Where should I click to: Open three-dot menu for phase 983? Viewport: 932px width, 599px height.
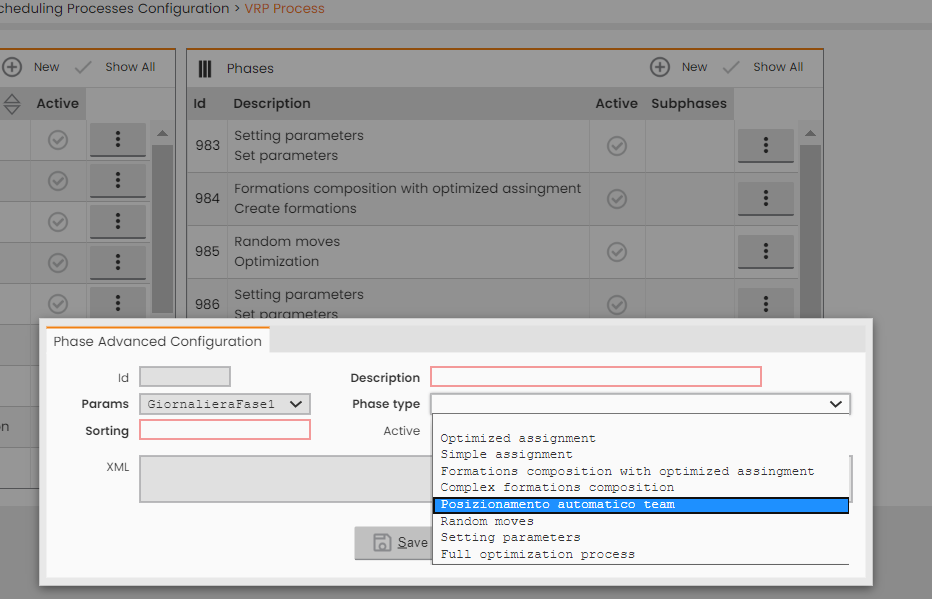pos(766,146)
